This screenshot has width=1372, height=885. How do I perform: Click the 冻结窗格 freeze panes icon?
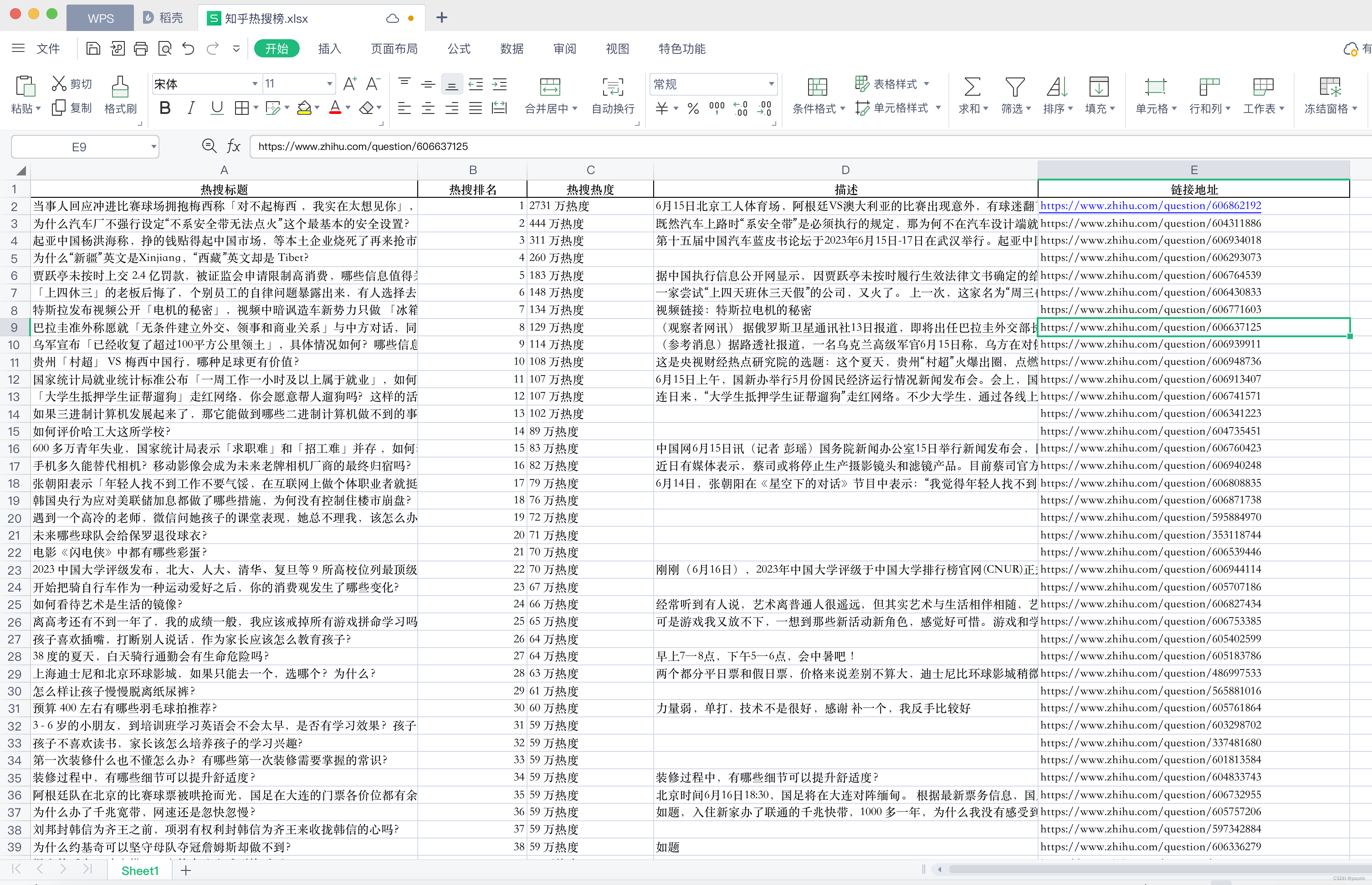tap(1330, 87)
